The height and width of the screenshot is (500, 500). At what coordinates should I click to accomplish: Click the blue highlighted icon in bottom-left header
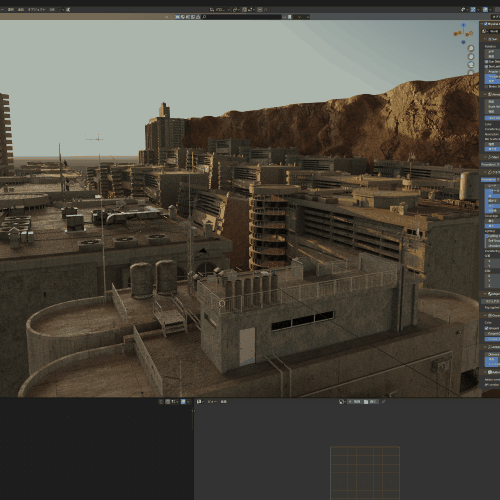pos(183,402)
